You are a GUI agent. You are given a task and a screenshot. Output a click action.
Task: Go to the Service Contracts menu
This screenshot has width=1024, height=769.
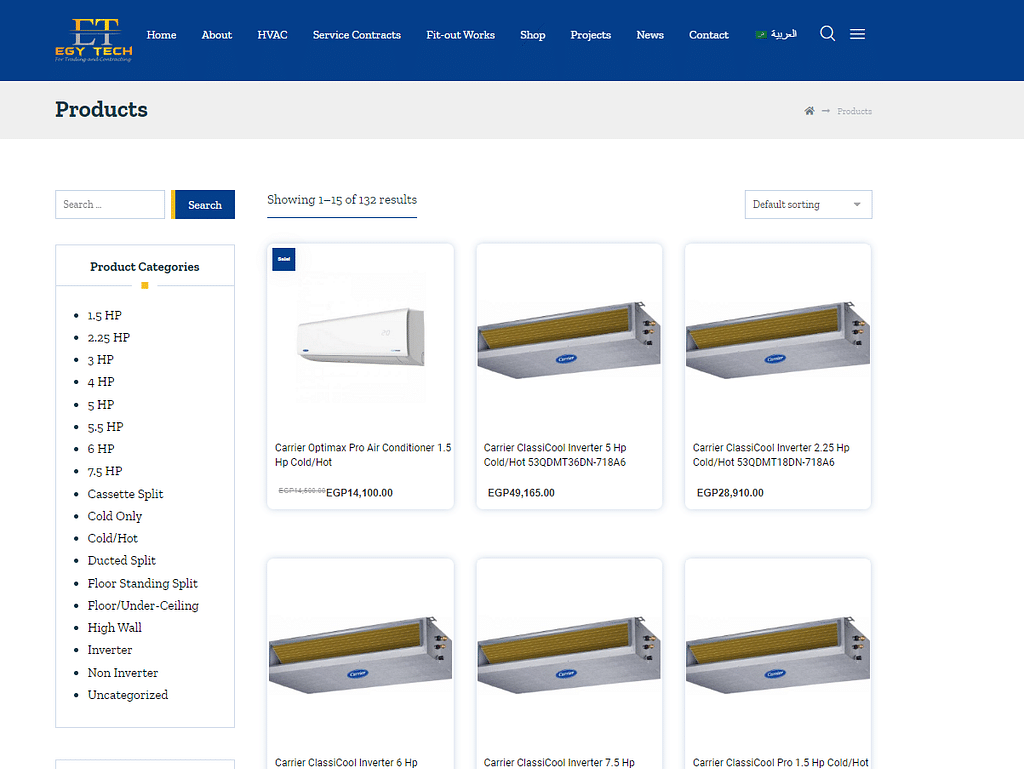tap(356, 35)
